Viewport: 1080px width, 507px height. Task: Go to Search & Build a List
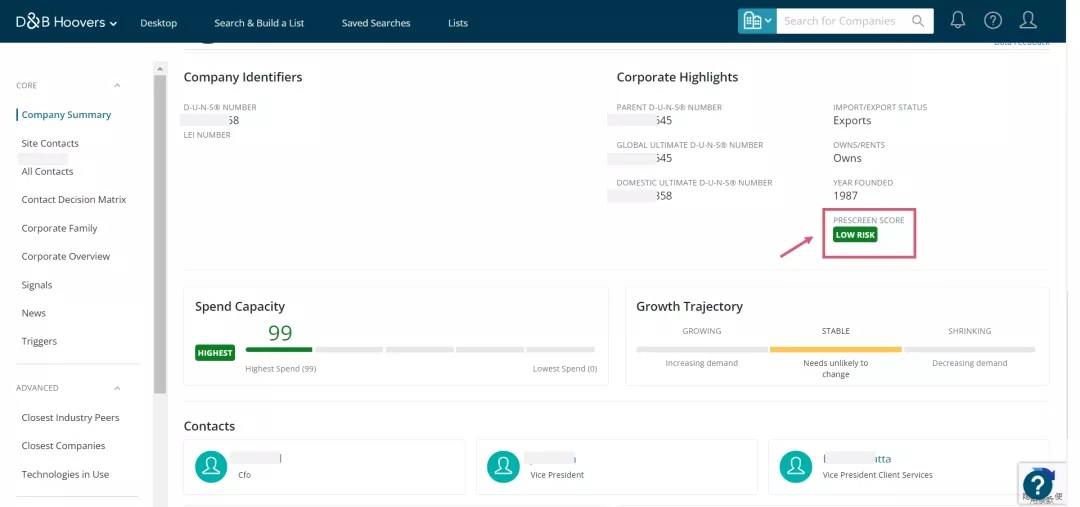[259, 23]
